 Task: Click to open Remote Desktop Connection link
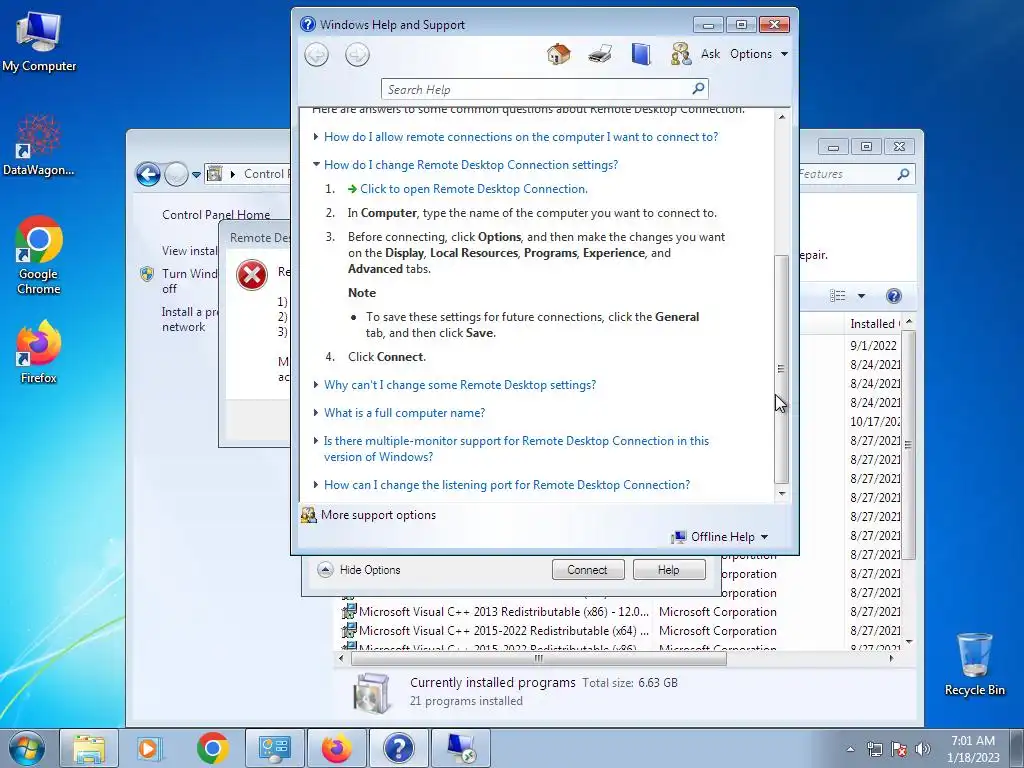click(x=473, y=189)
